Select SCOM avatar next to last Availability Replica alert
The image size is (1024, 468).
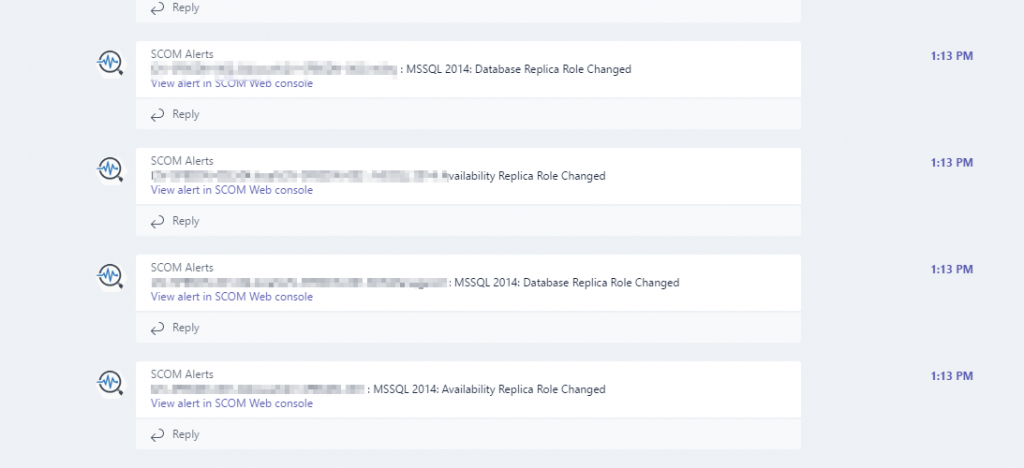pos(110,382)
